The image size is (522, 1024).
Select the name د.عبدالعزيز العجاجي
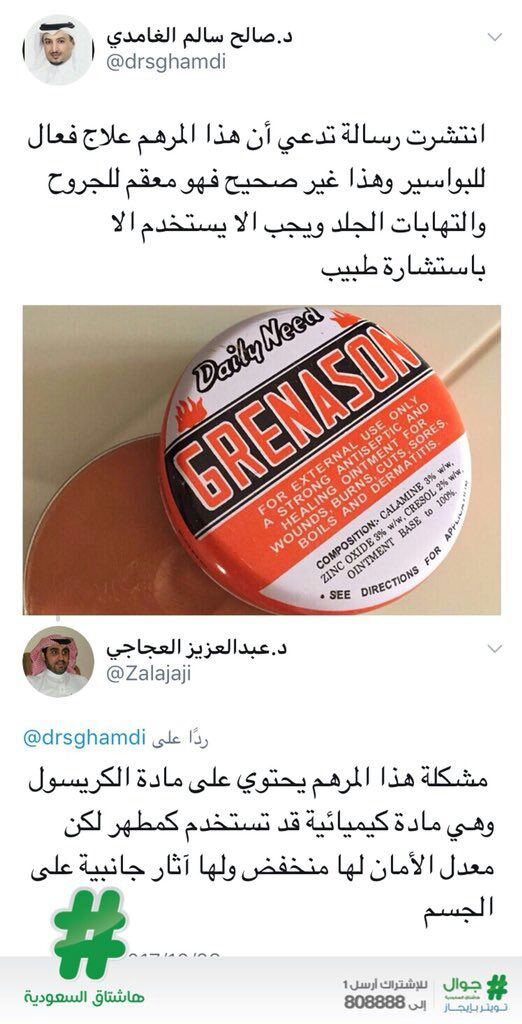196,648
